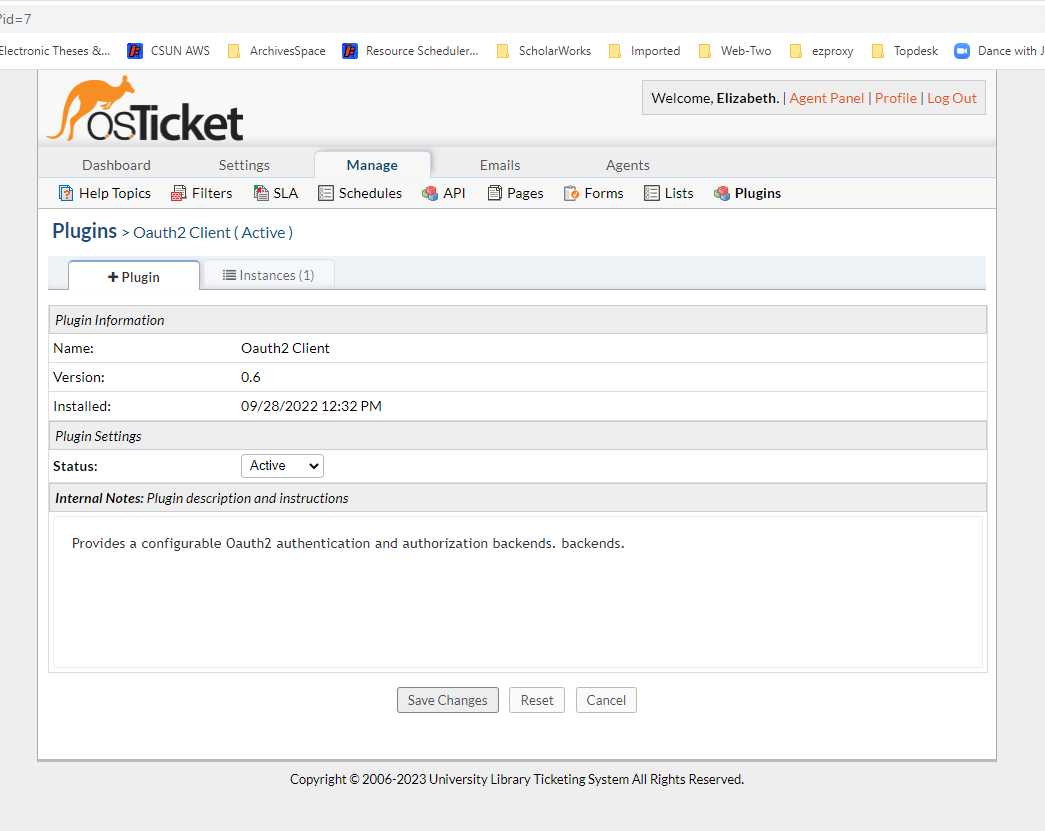Click the Filters icon in submenu
1045x831 pixels.
[x=179, y=193]
